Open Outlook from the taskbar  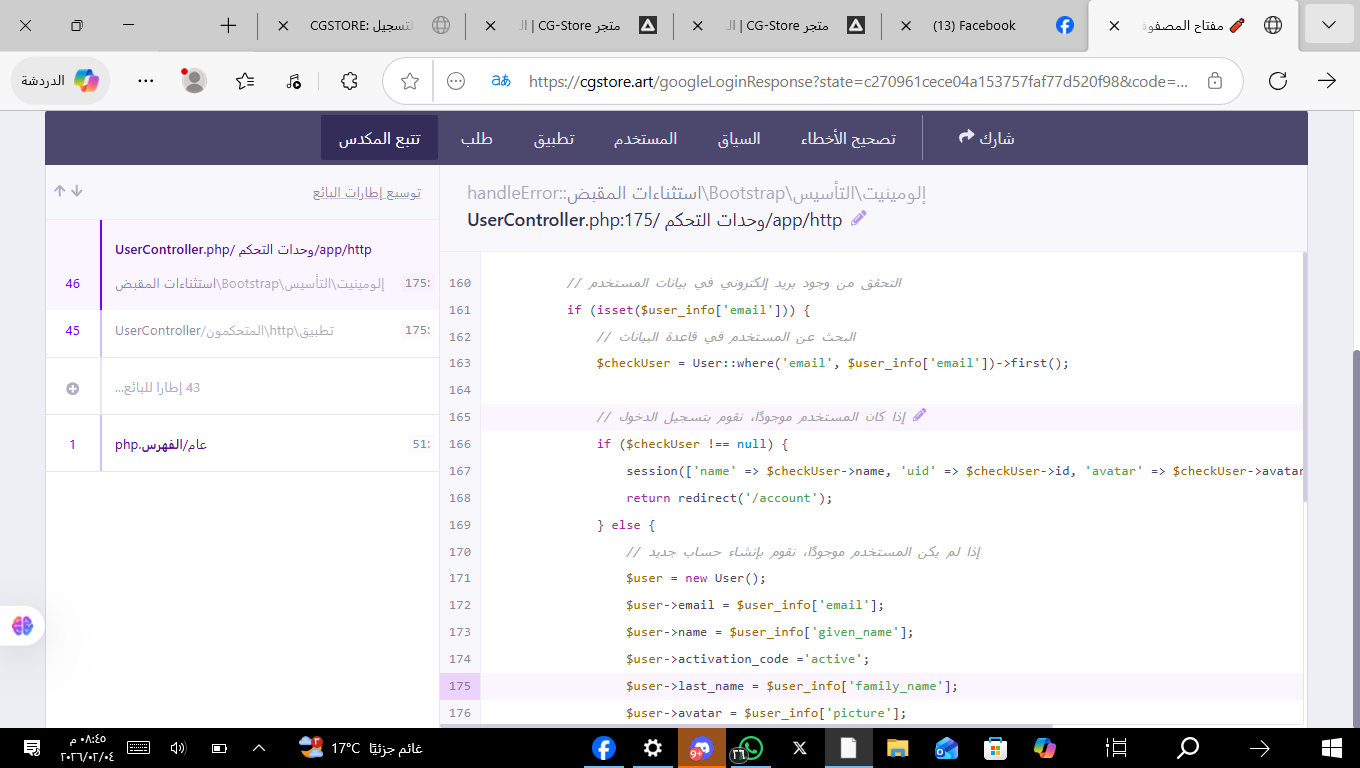tap(945, 748)
